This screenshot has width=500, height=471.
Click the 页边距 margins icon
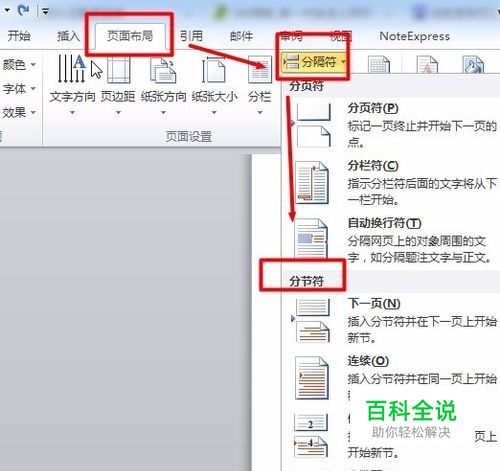click(x=118, y=69)
